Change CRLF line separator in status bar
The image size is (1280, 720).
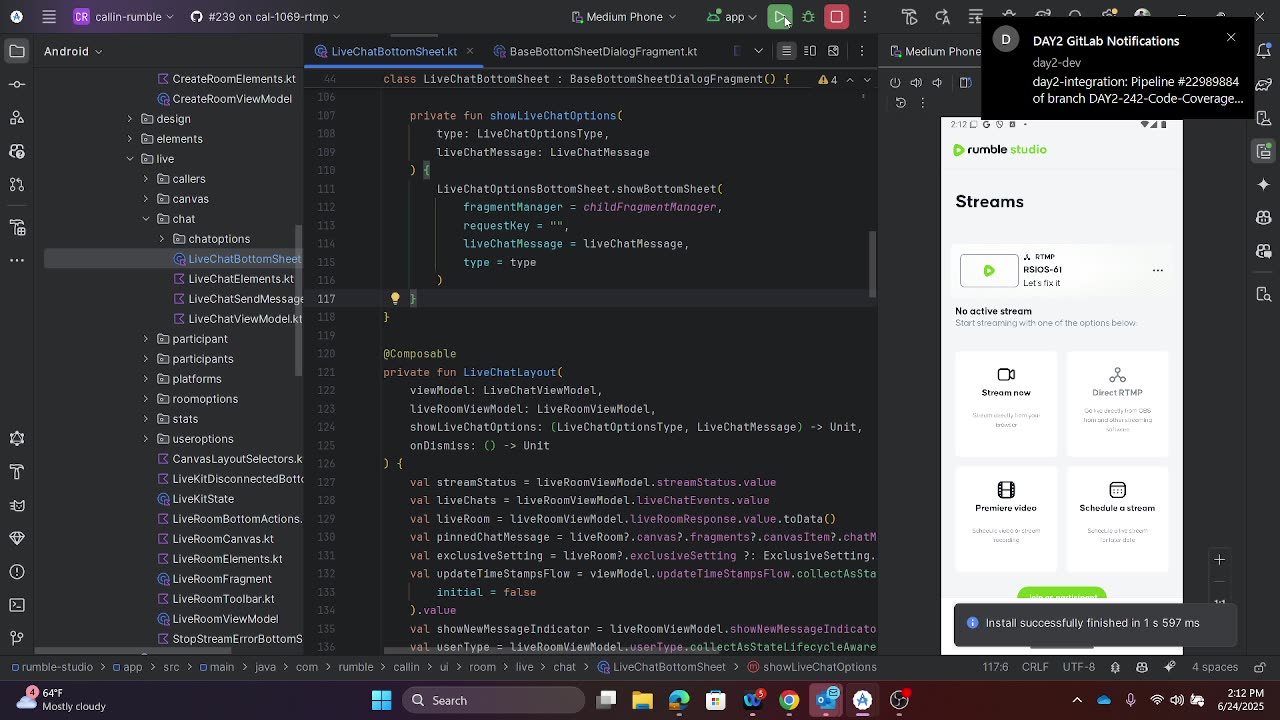tap(1035, 667)
